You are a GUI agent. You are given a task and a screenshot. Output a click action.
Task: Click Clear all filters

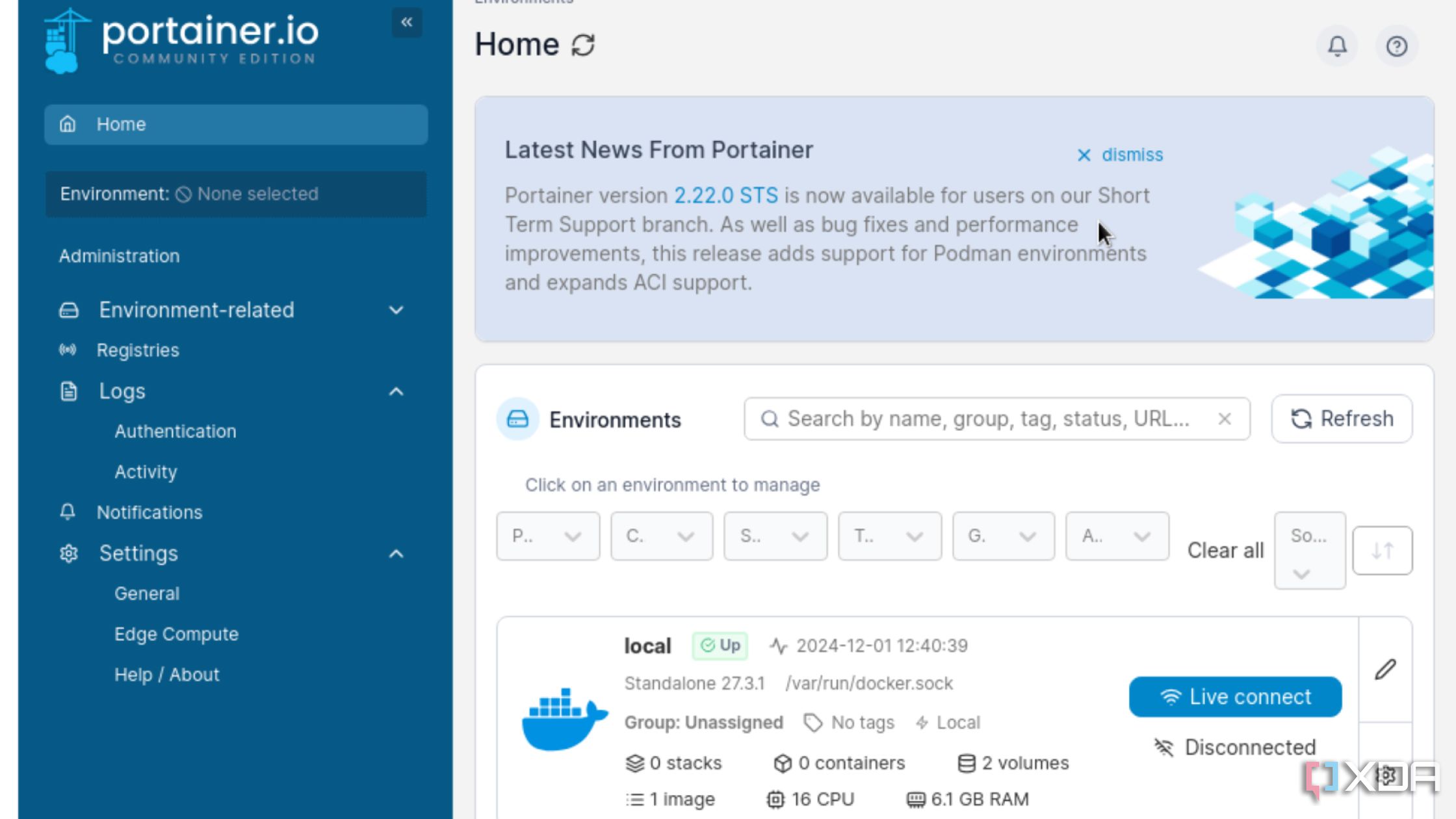tap(1225, 551)
